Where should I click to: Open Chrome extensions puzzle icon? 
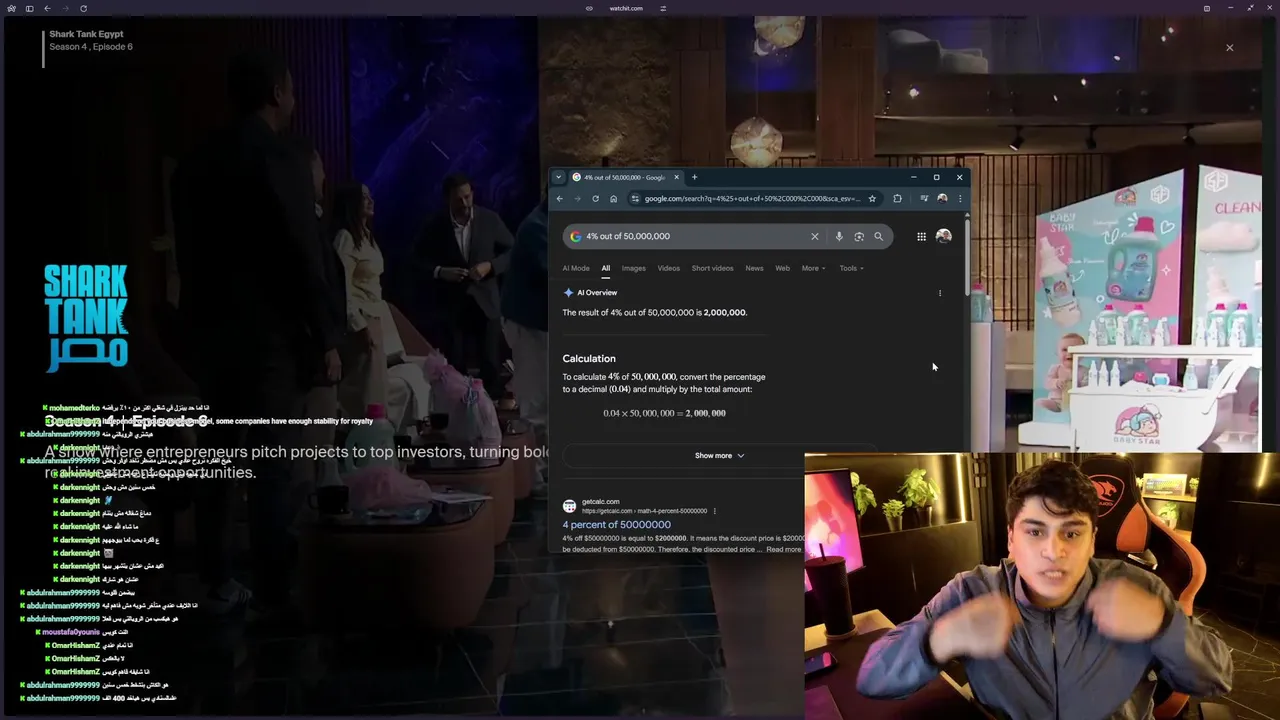coord(897,198)
